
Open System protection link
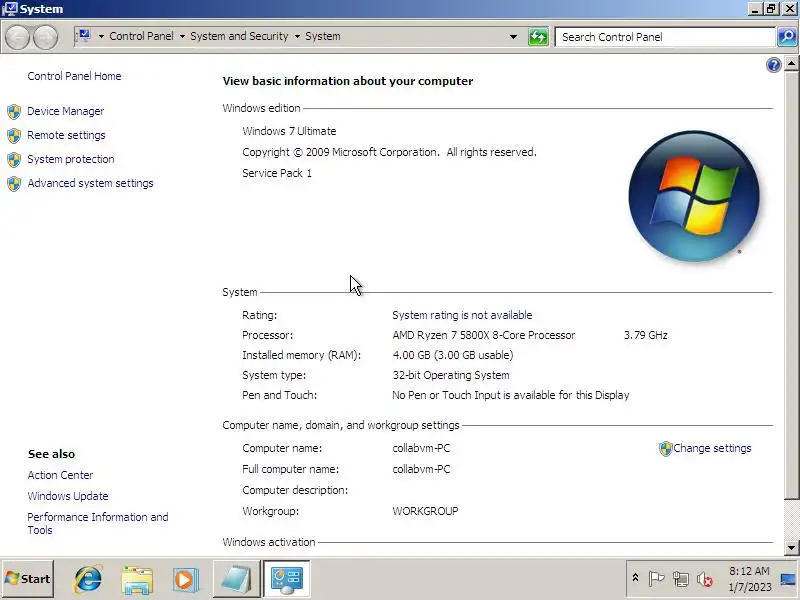(x=71, y=159)
